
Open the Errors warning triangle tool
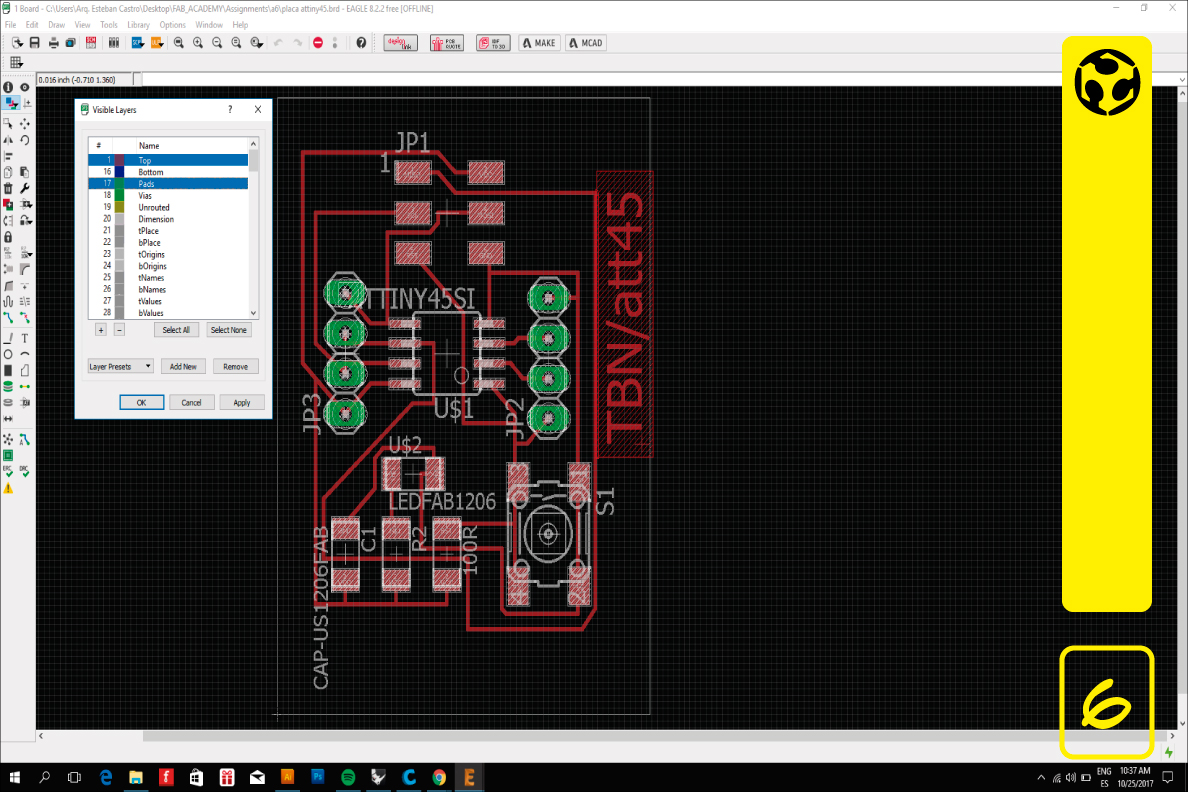point(8,488)
